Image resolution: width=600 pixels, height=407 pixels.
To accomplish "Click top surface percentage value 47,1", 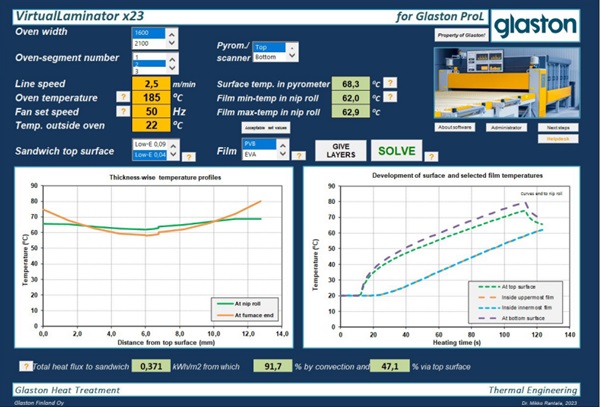I will coord(390,366).
